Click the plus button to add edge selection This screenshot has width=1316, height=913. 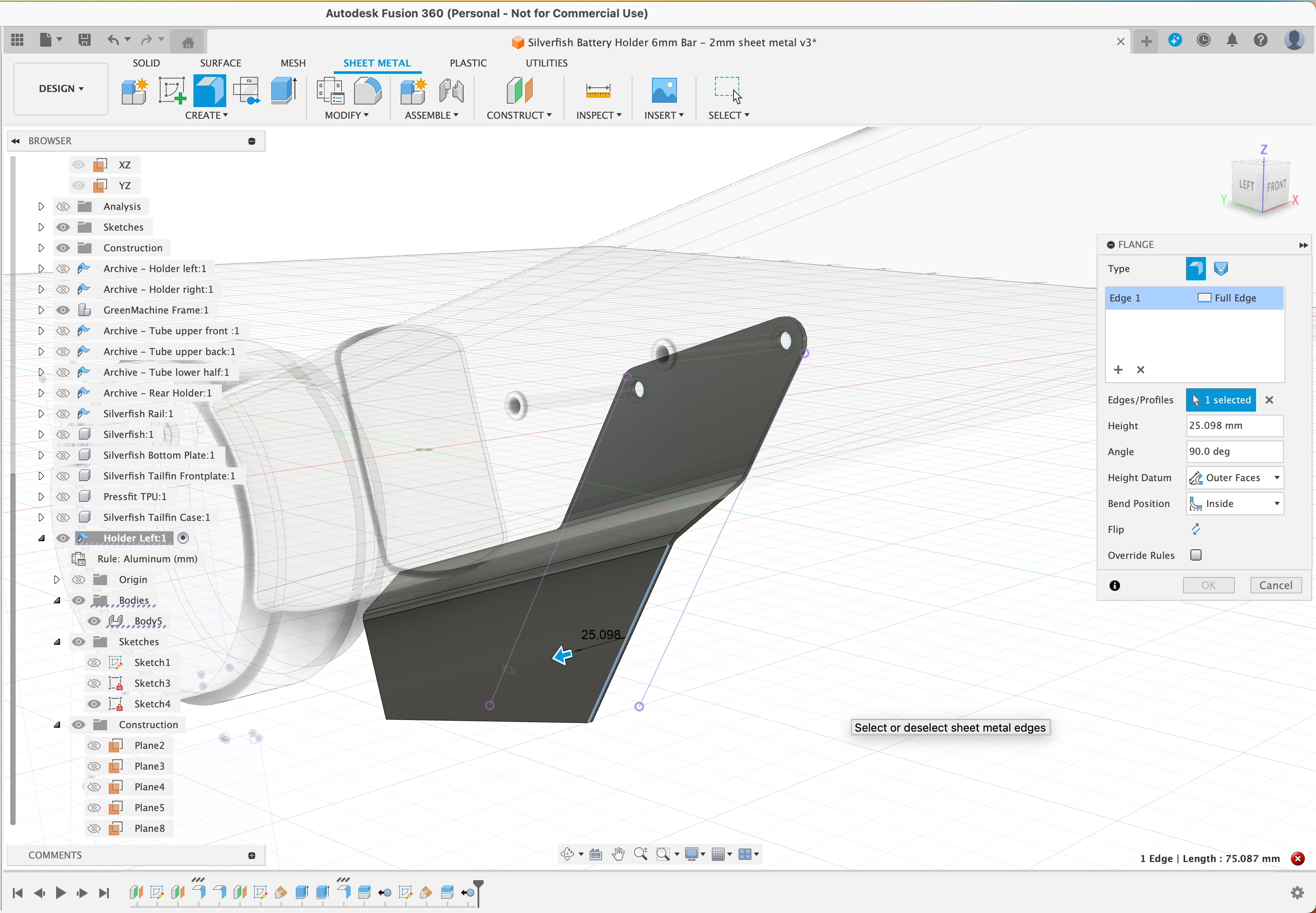click(x=1118, y=370)
